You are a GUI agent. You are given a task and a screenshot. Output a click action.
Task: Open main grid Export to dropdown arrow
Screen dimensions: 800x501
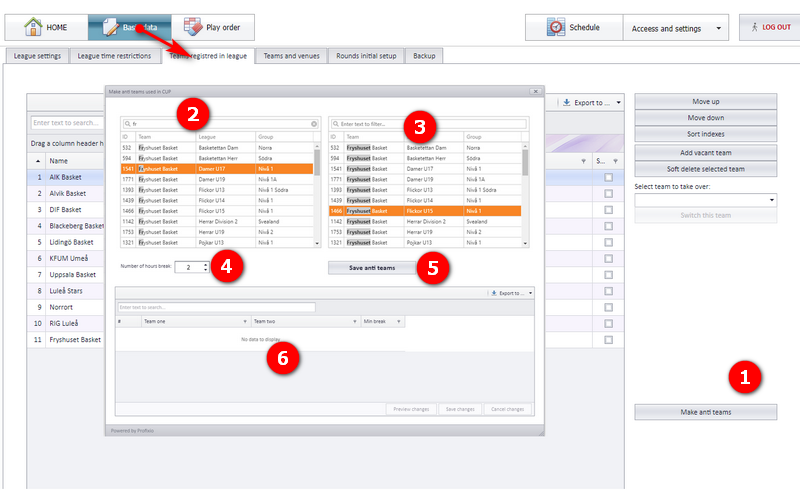click(x=618, y=103)
